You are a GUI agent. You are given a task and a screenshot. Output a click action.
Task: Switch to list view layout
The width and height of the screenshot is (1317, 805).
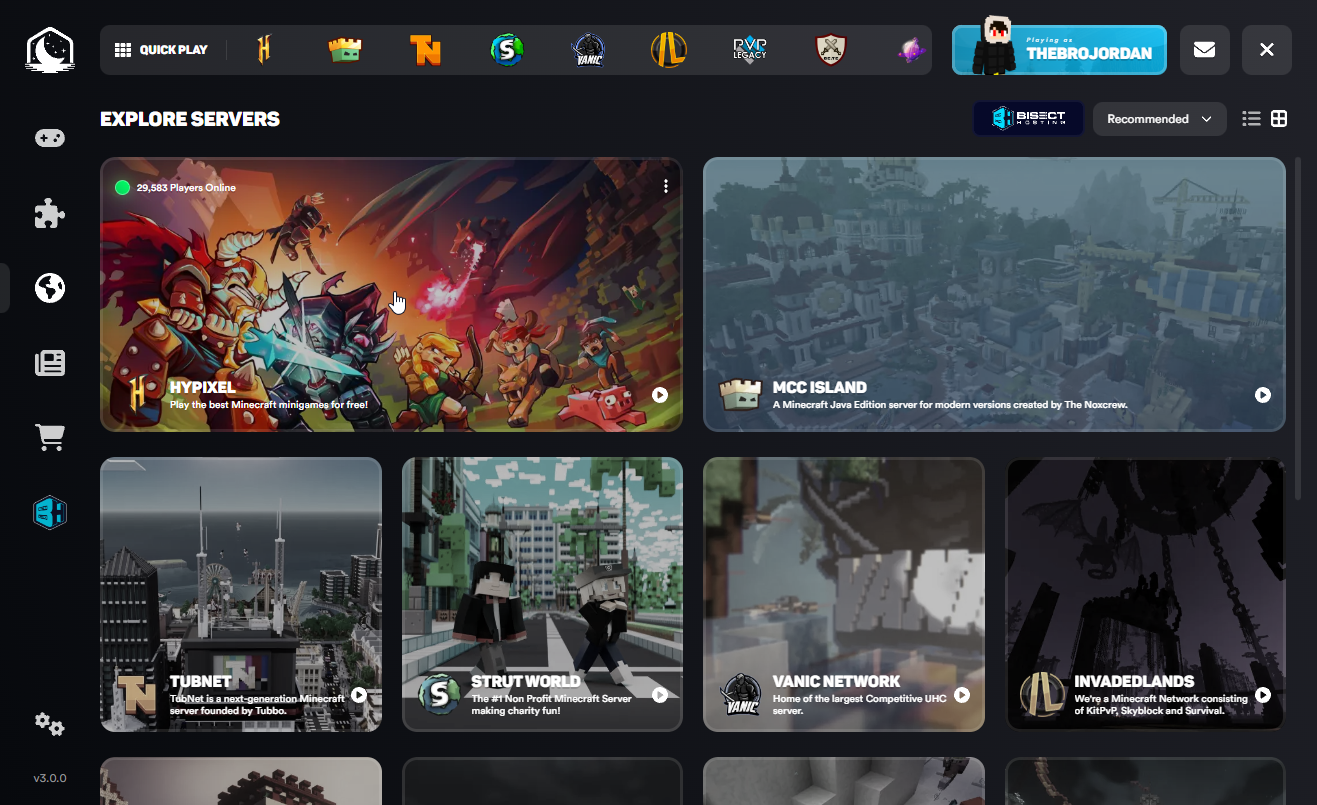coord(1251,119)
